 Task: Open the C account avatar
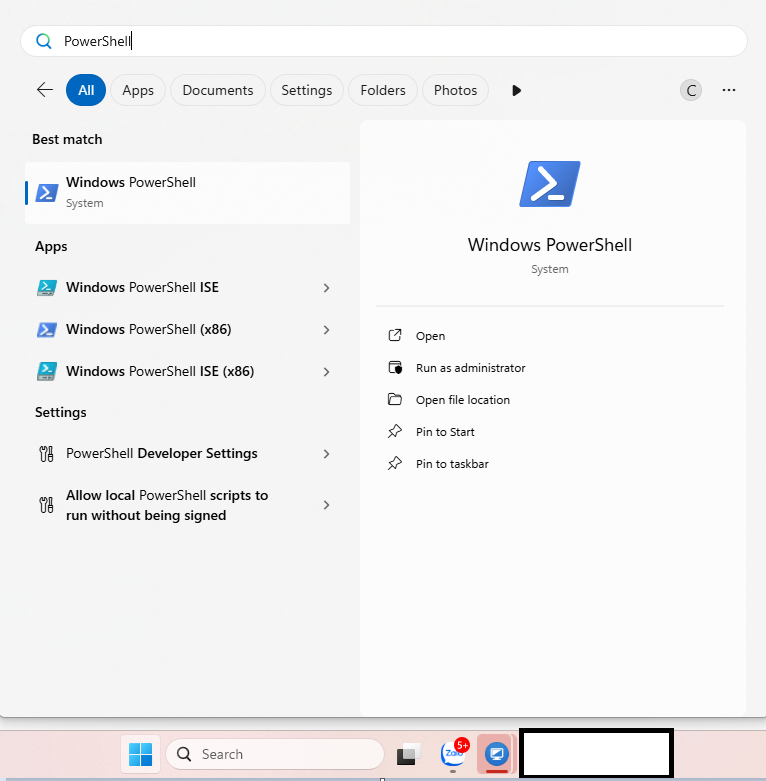point(691,91)
